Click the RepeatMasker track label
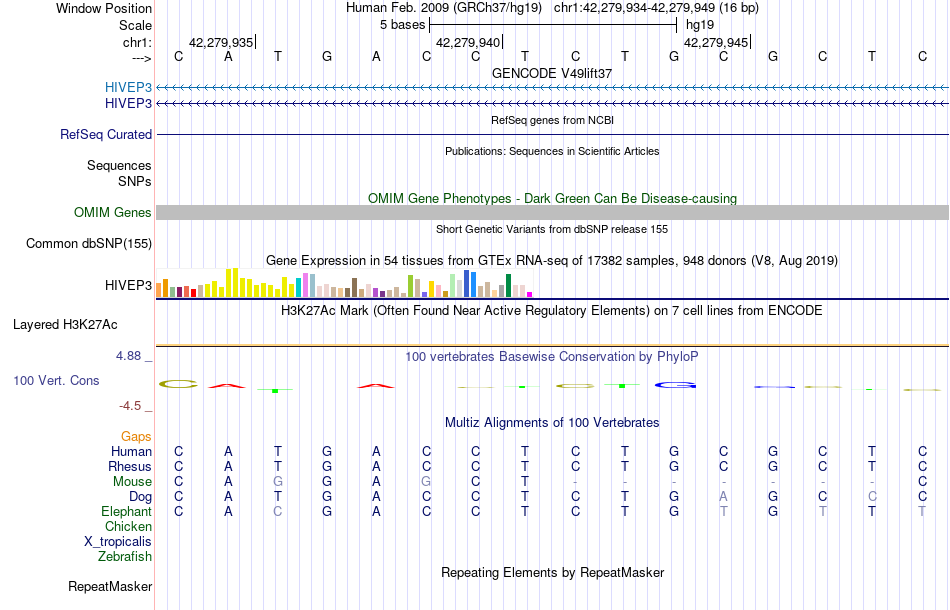Screen dimensions: 950x610 110,586
